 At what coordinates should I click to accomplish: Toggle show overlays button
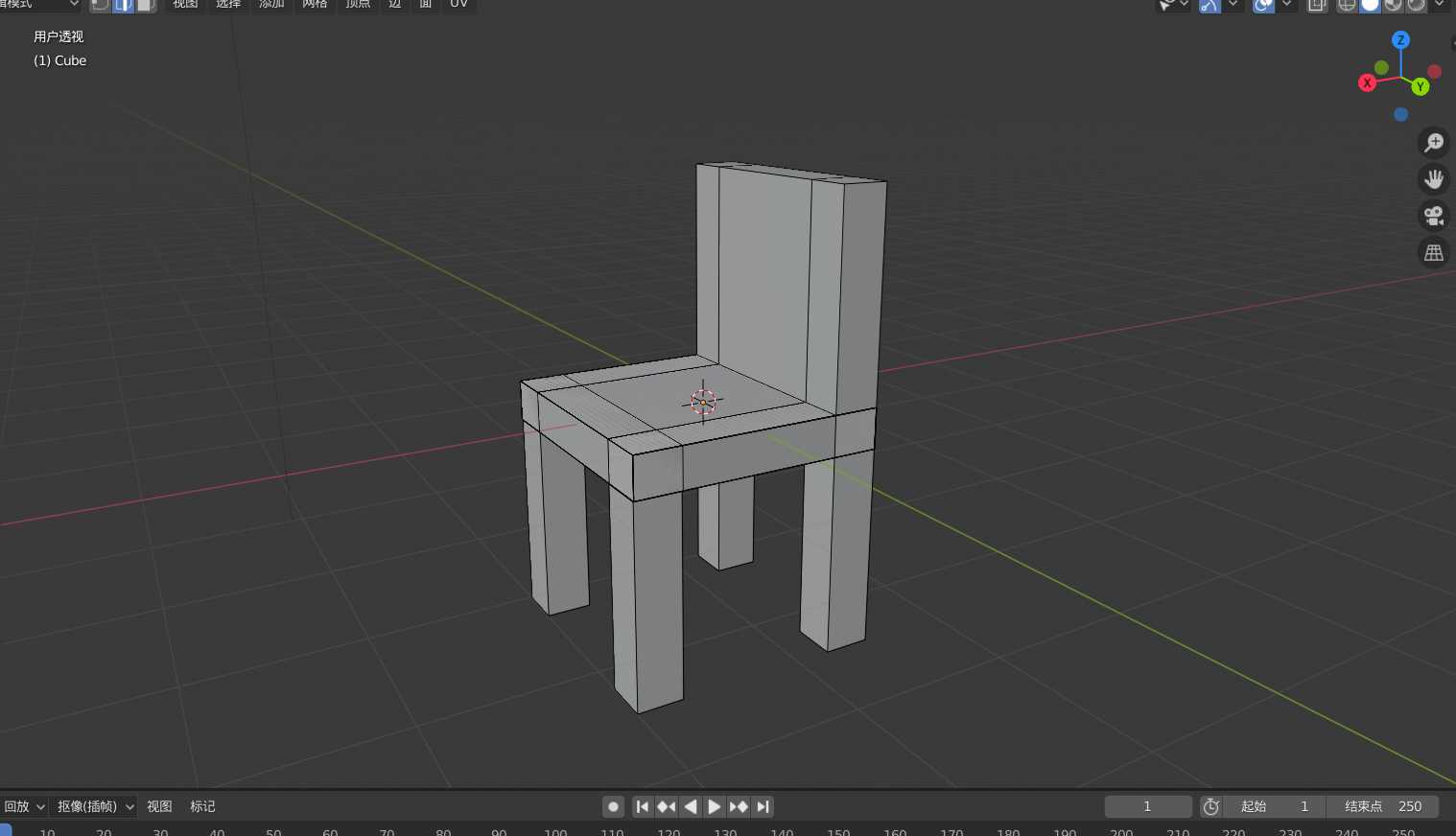click(x=1263, y=5)
